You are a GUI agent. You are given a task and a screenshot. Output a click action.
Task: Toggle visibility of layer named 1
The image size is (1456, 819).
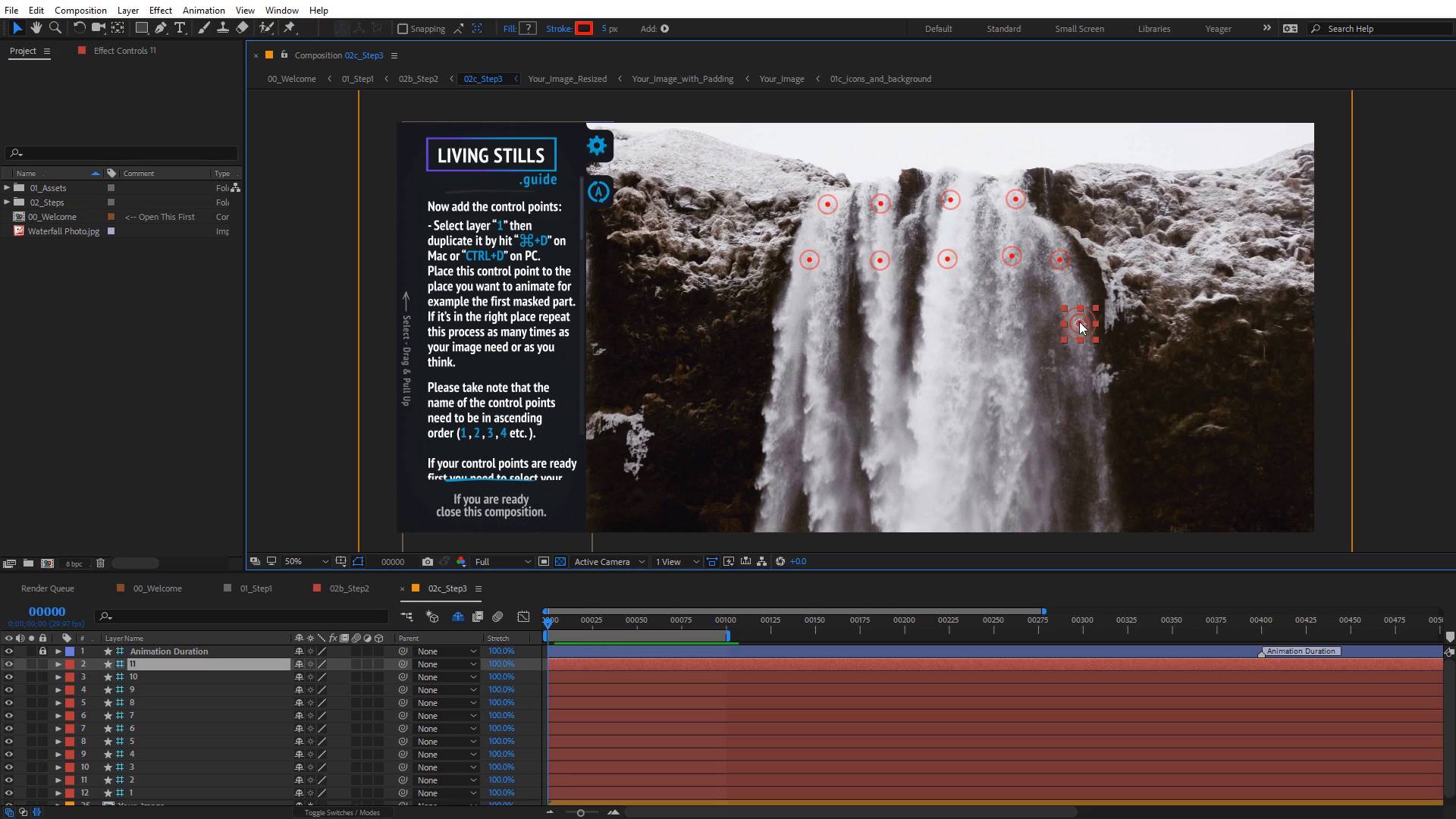click(x=9, y=793)
